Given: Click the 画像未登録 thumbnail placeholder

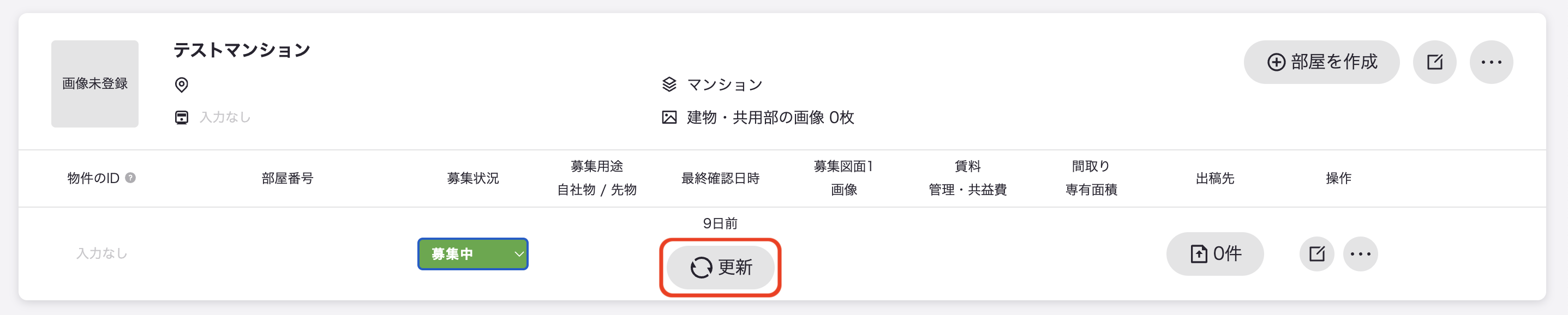Looking at the screenshot, I should [x=95, y=84].
